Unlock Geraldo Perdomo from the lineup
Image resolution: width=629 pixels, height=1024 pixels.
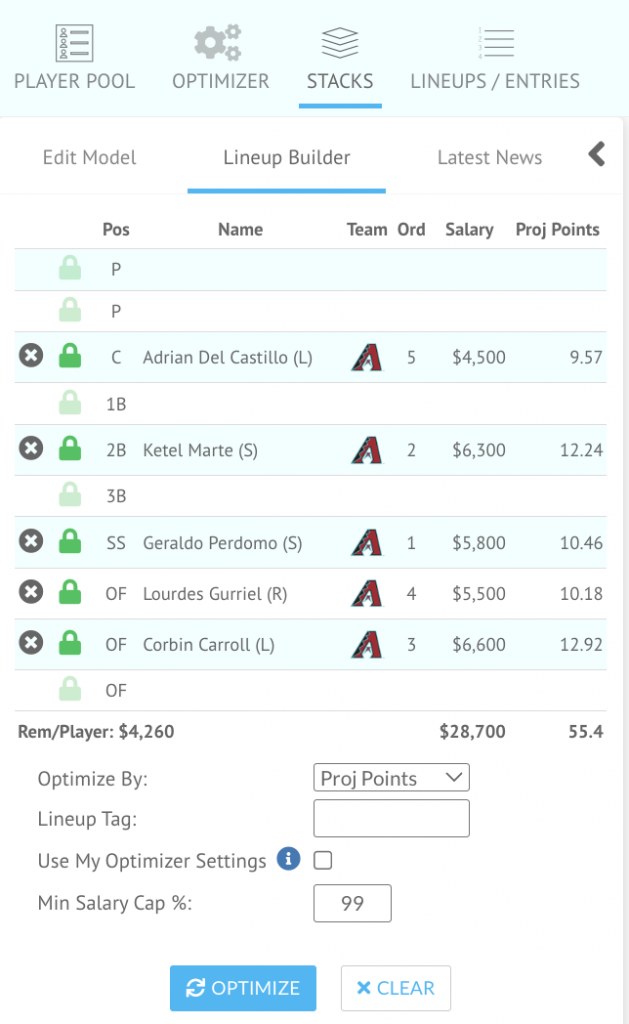(69, 541)
